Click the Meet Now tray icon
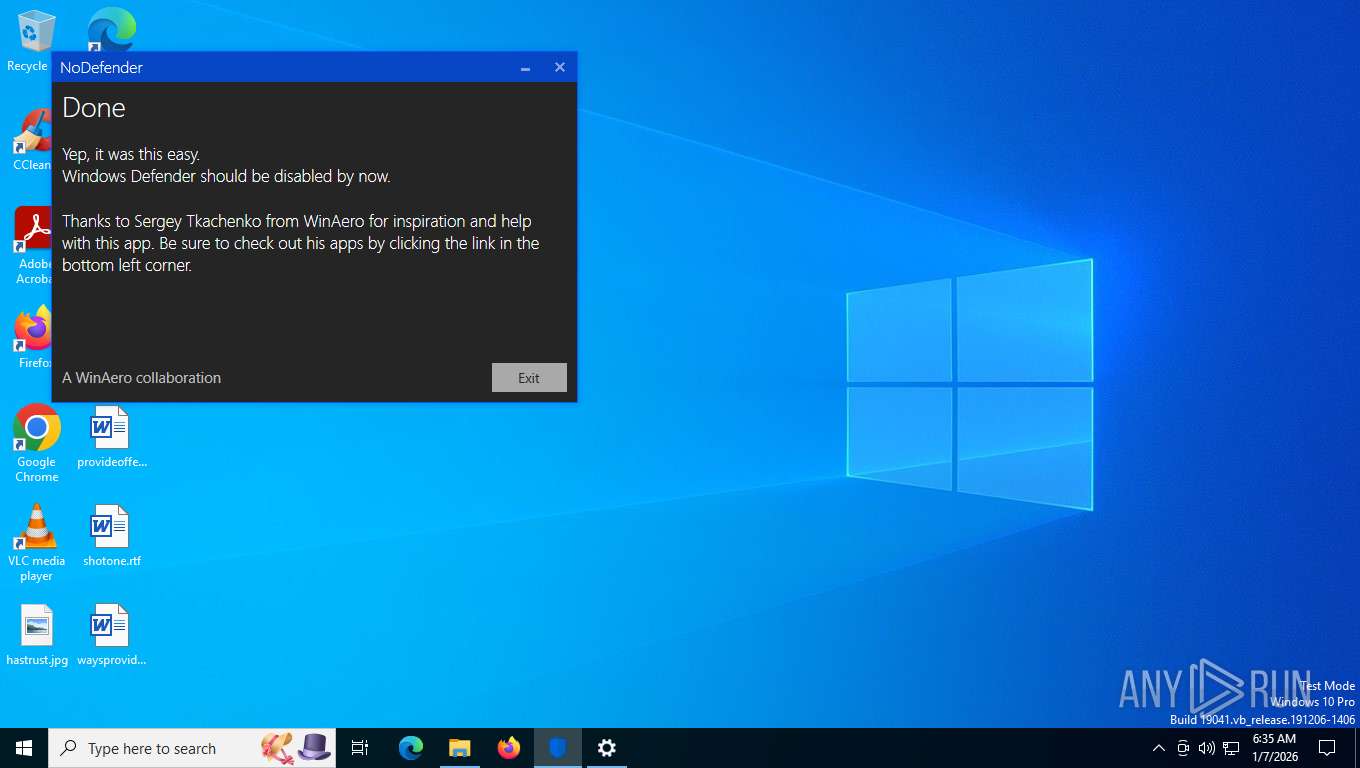 (1183, 748)
